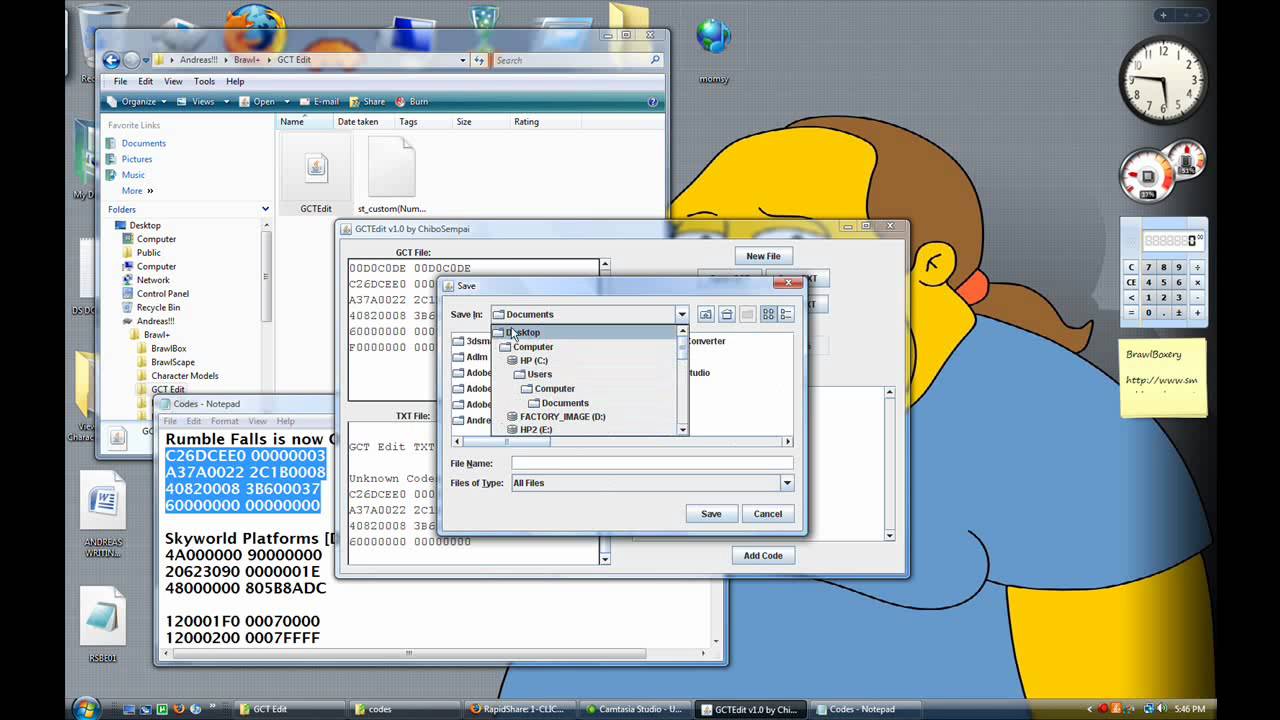
Task: Click Views dropdown in Explorer toolbar
Action: 203,102
